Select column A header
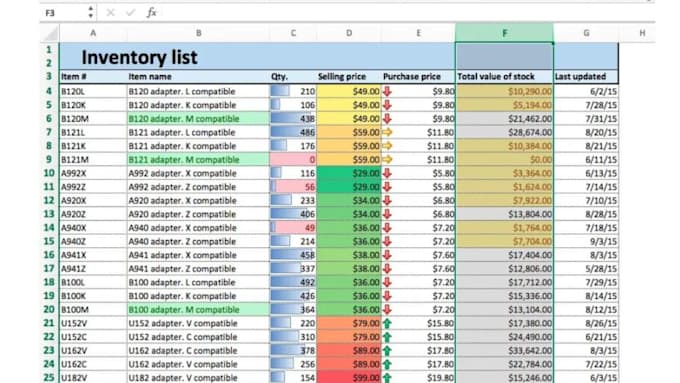Viewport: 680px width, 383px height. (x=93, y=33)
